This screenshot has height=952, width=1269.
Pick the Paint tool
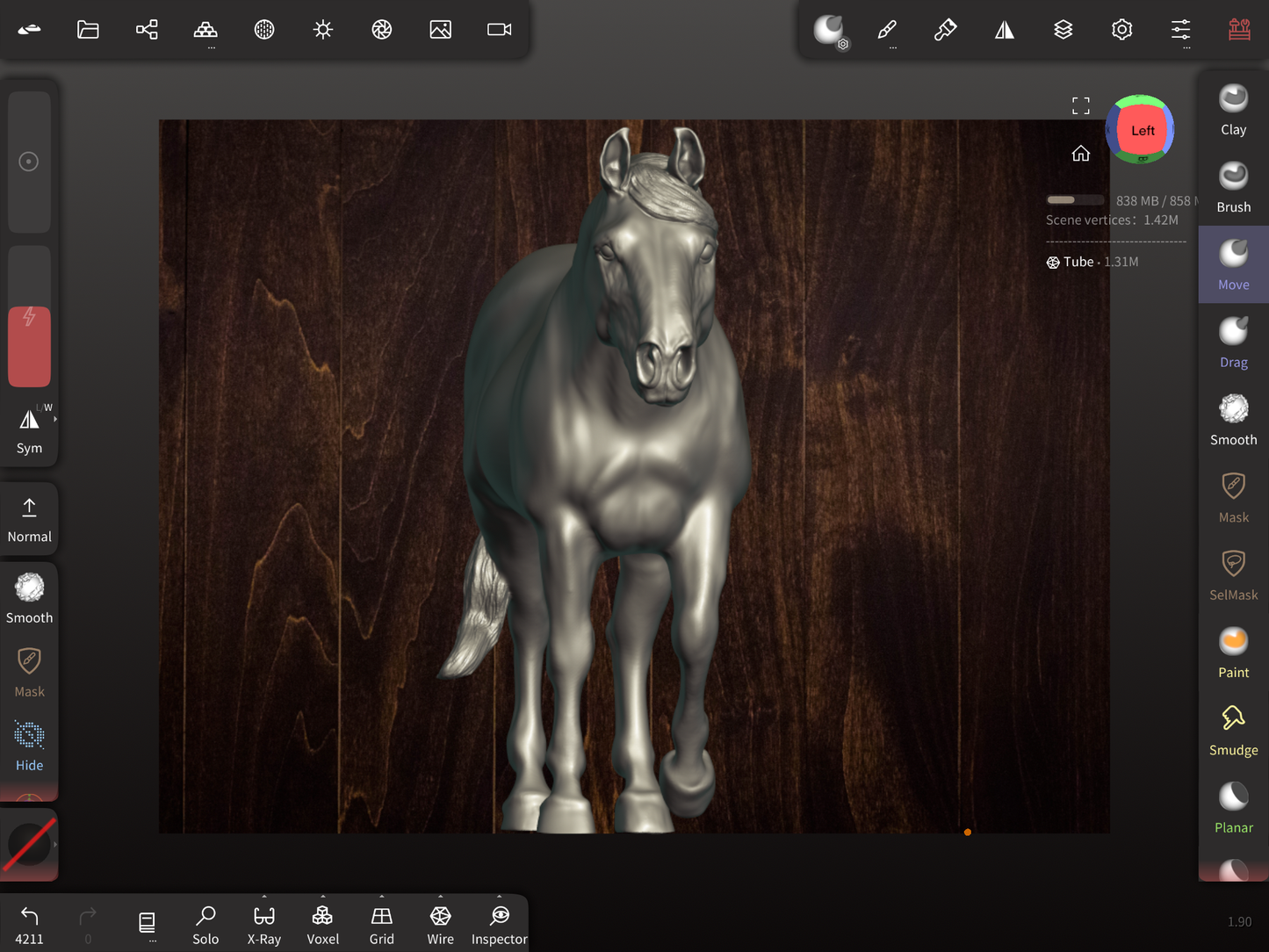(1233, 653)
